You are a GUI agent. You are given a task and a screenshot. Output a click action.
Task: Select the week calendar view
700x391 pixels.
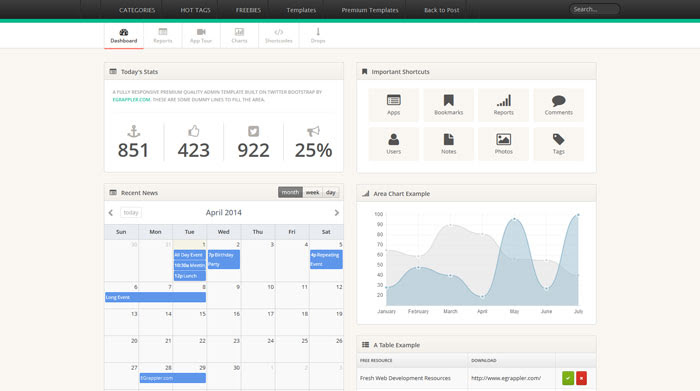click(312, 192)
